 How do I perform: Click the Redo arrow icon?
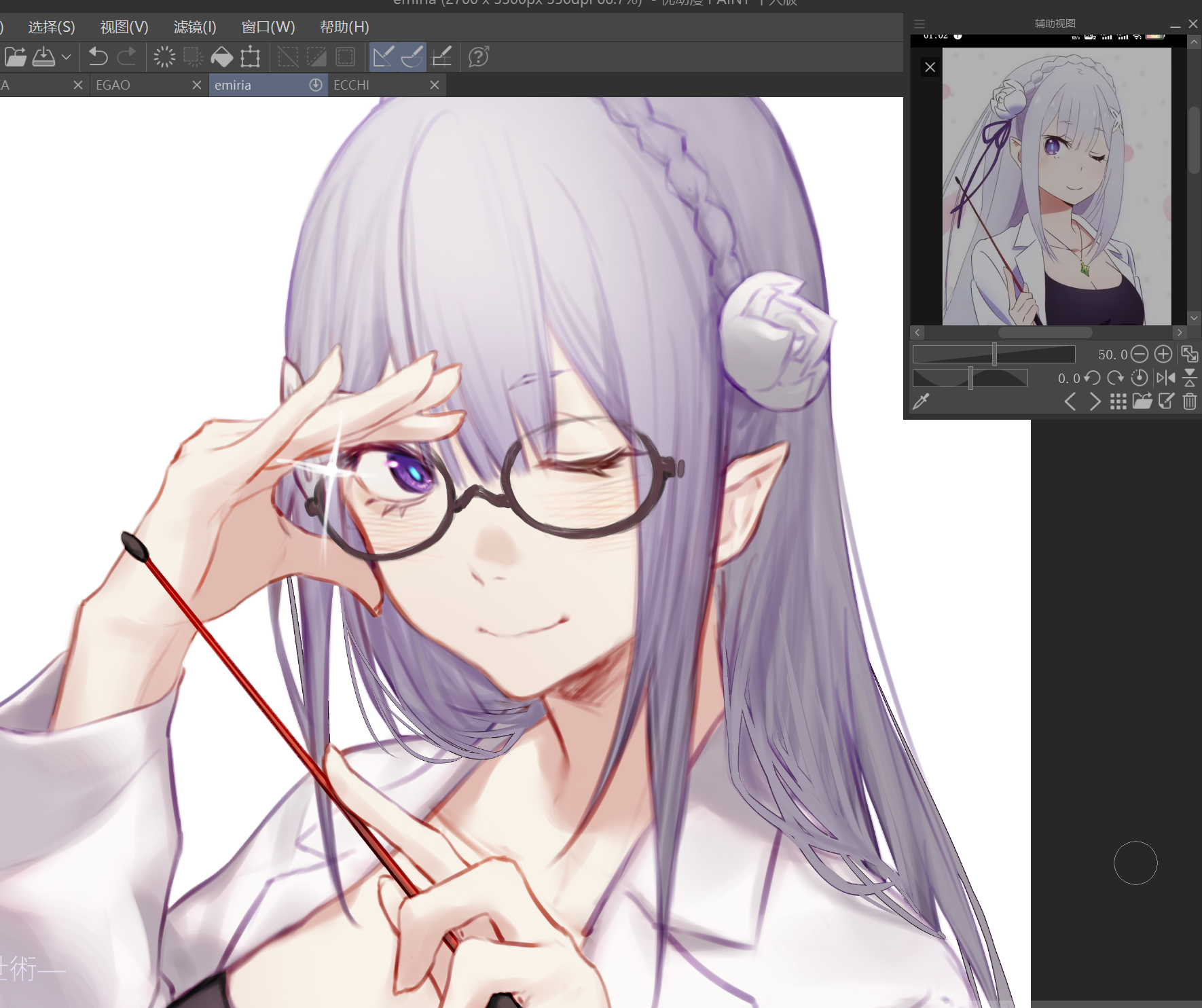coord(126,57)
